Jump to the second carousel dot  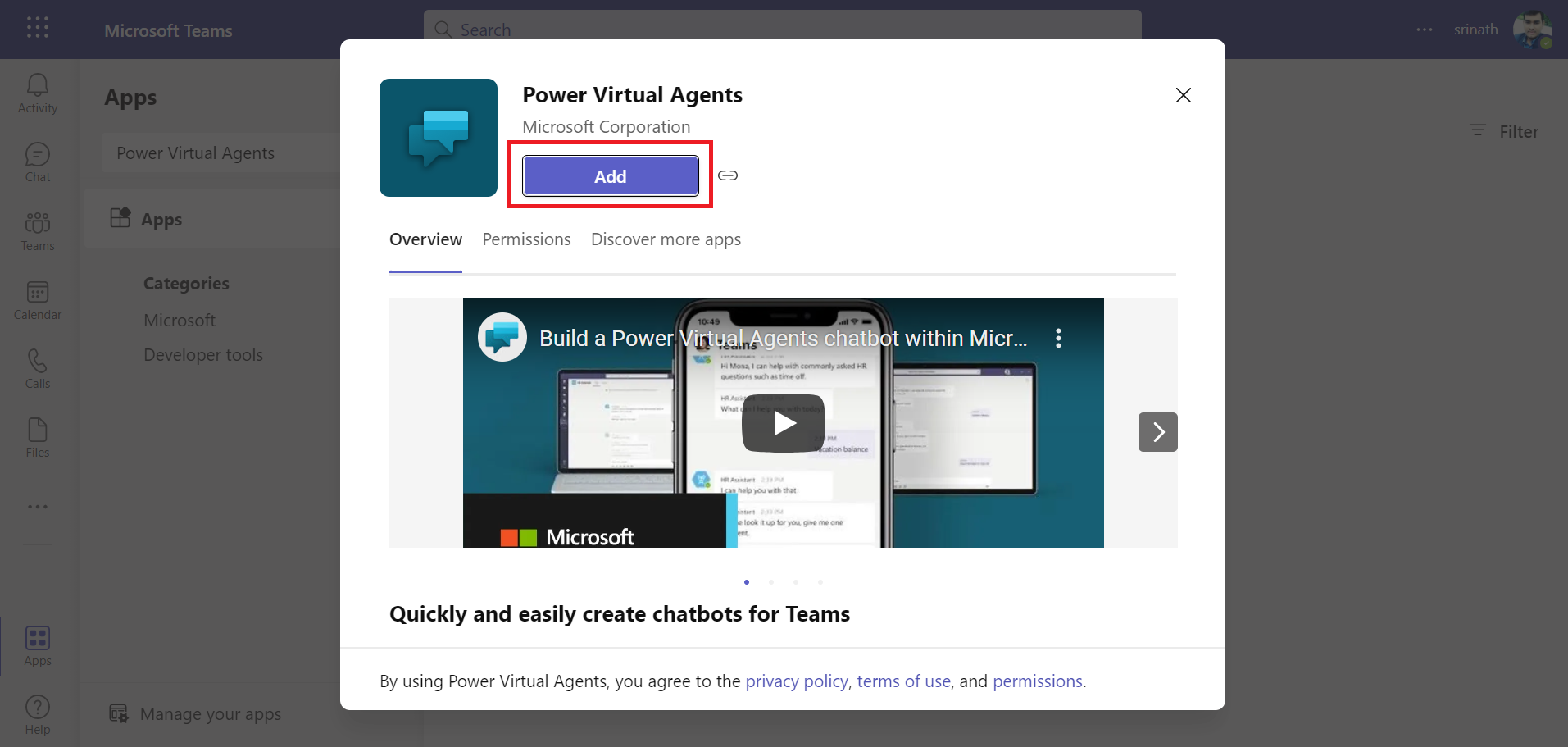(771, 582)
